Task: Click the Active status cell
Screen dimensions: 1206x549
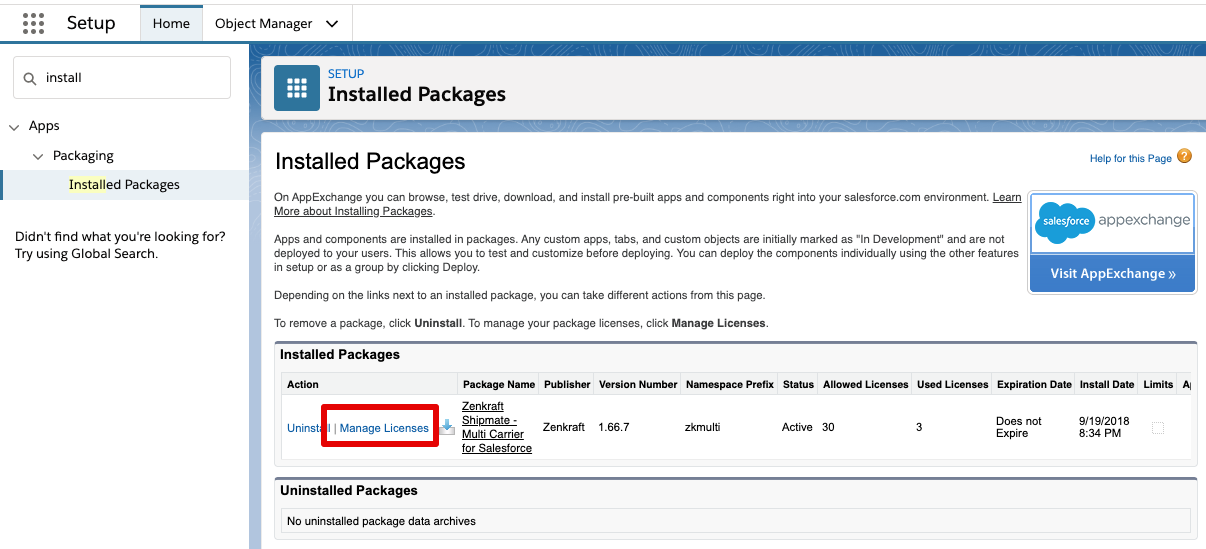Action: 797,428
